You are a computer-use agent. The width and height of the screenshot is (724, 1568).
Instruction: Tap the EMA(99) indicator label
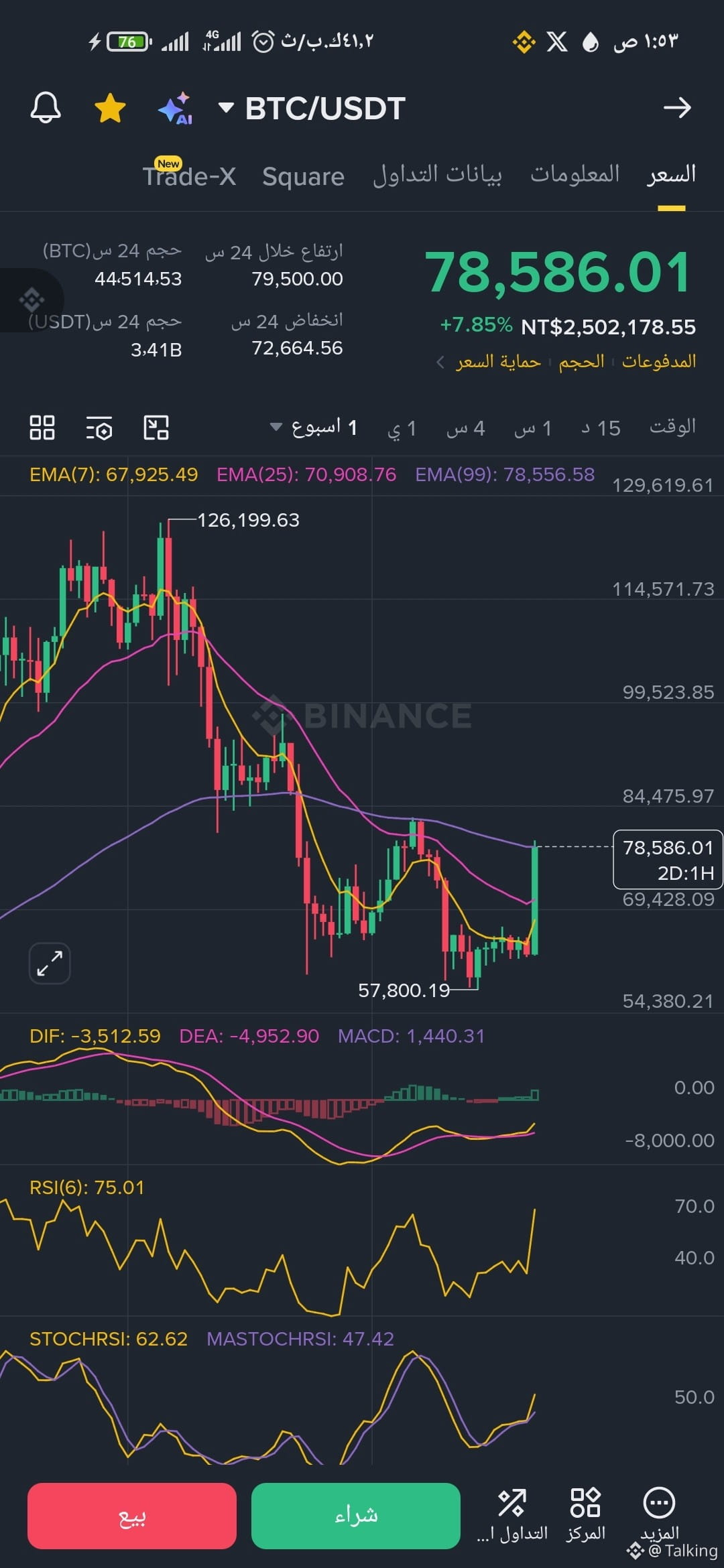(x=505, y=474)
